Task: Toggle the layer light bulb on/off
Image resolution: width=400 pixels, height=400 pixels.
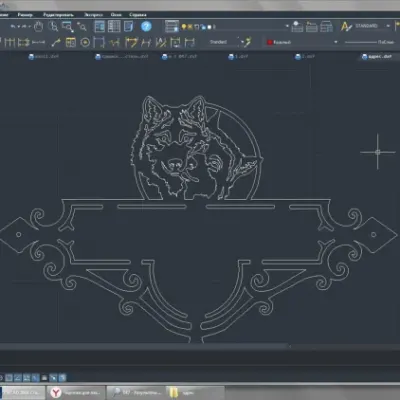Action: [183, 27]
